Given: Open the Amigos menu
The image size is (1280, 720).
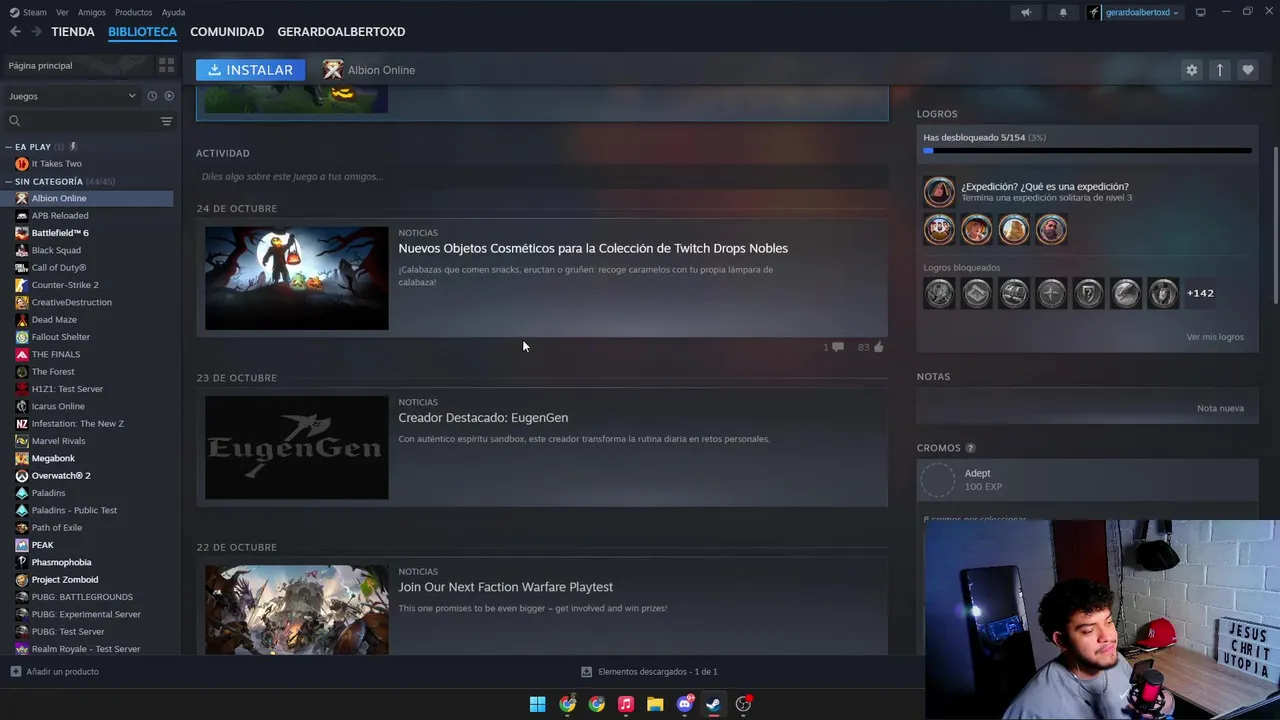Looking at the screenshot, I should click(92, 12).
